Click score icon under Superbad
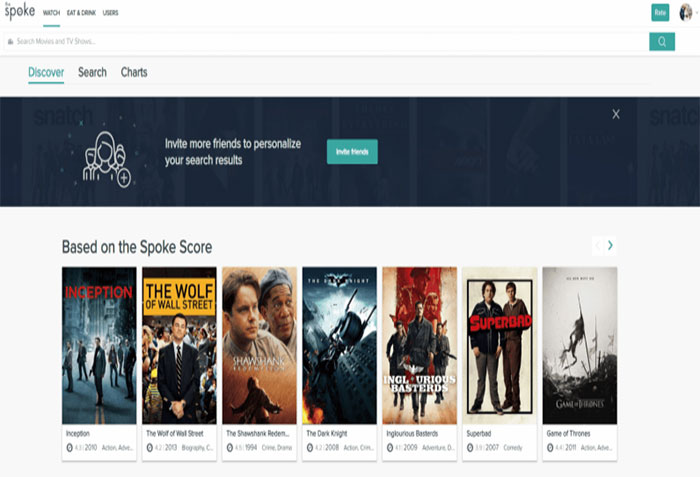The width and height of the screenshot is (700, 477). point(470,448)
